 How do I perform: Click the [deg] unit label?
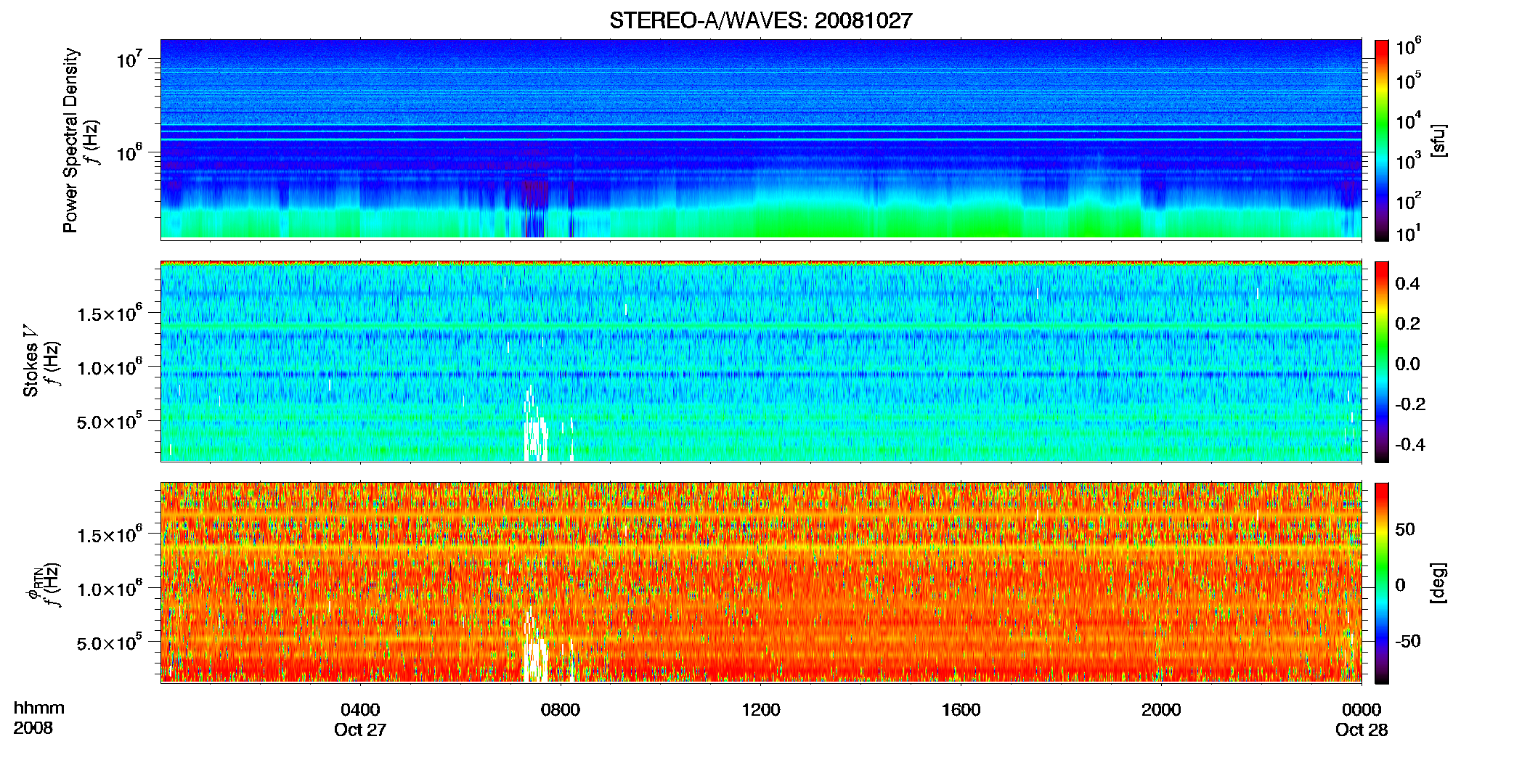pos(1438,582)
